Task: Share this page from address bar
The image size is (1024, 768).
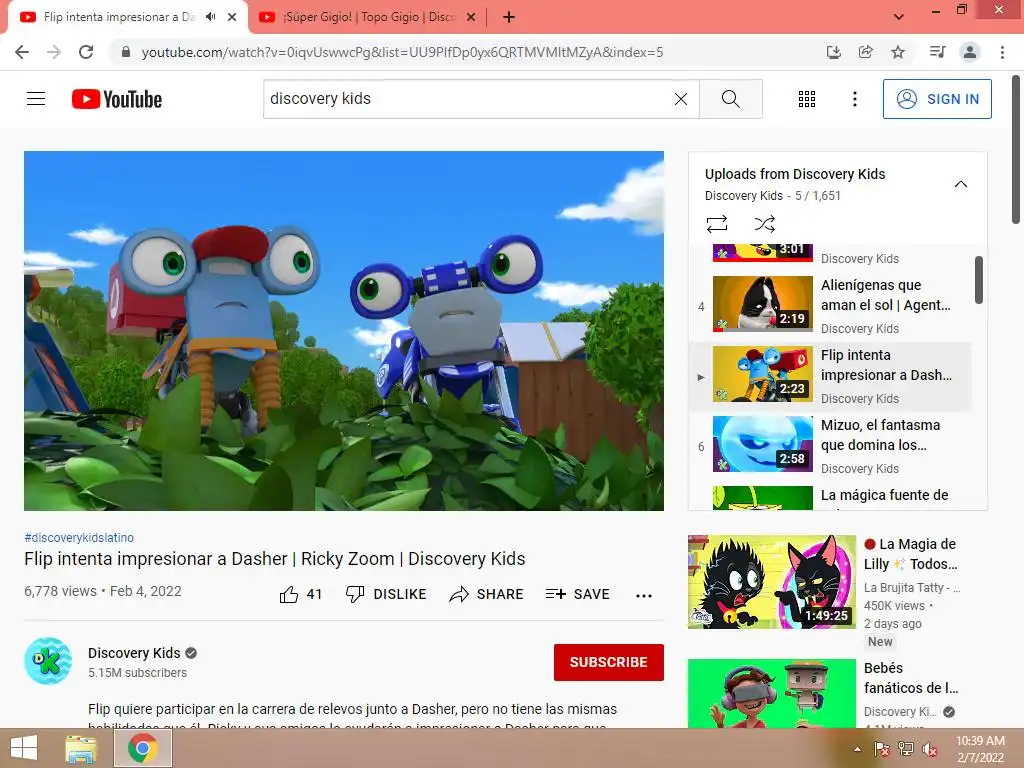Action: 866,52
